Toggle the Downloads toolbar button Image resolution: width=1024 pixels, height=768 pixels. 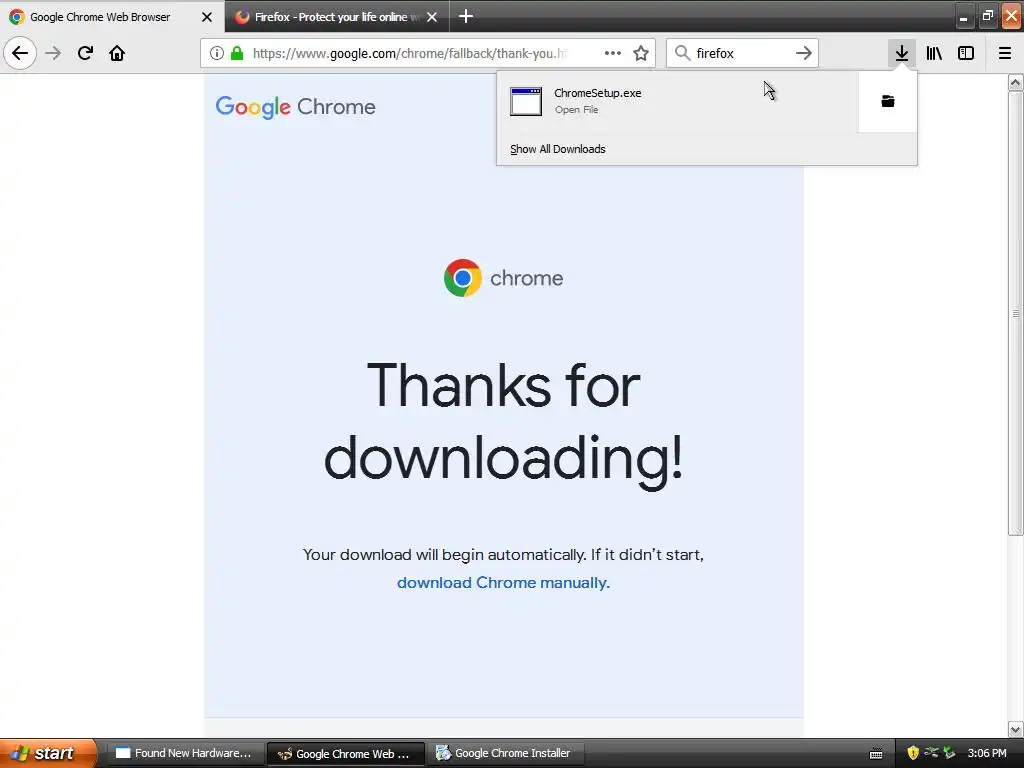902,53
